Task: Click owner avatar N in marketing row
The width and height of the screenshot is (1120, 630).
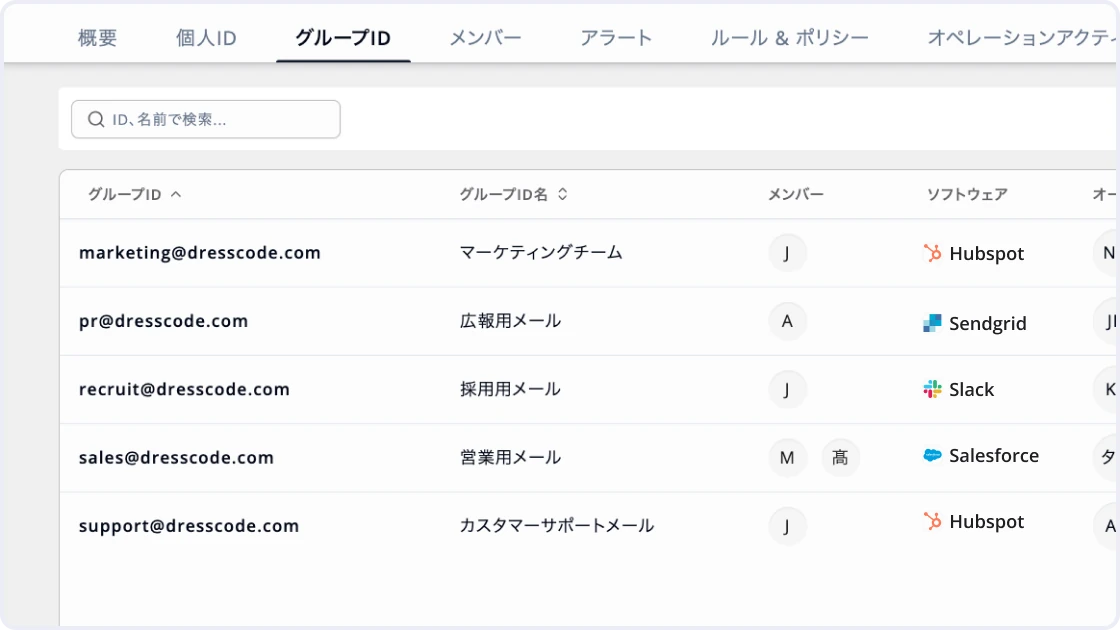Action: (x=1106, y=253)
